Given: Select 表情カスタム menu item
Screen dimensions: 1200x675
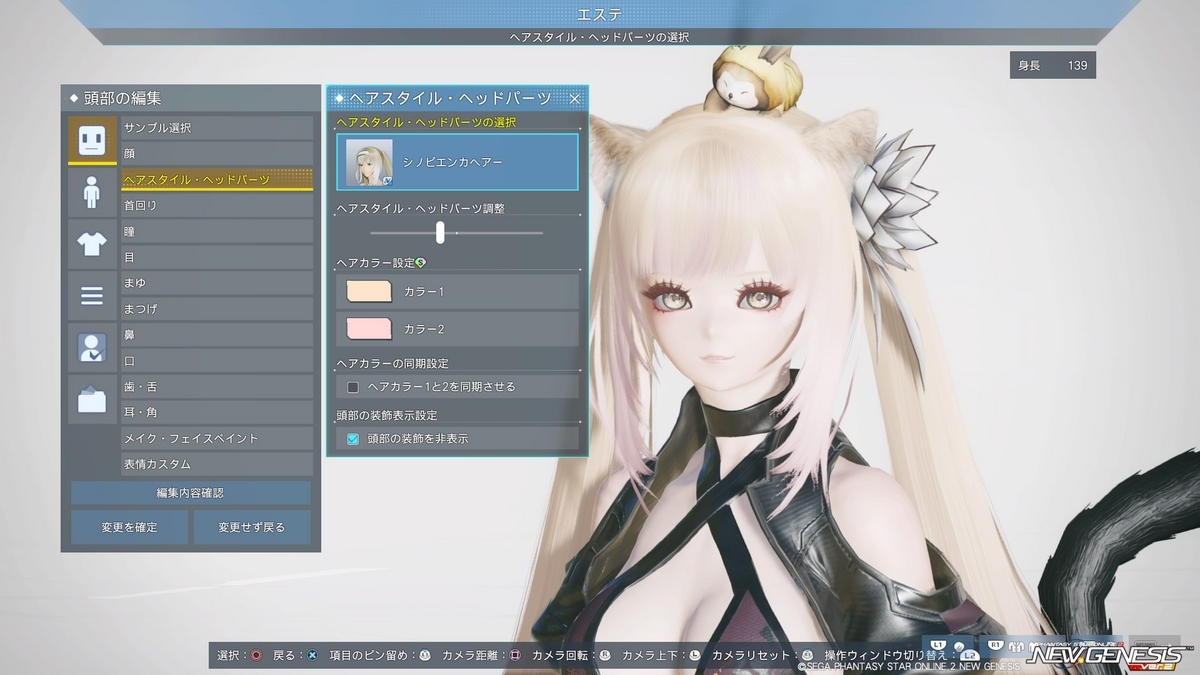Looking at the screenshot, I should coord(217,464).
